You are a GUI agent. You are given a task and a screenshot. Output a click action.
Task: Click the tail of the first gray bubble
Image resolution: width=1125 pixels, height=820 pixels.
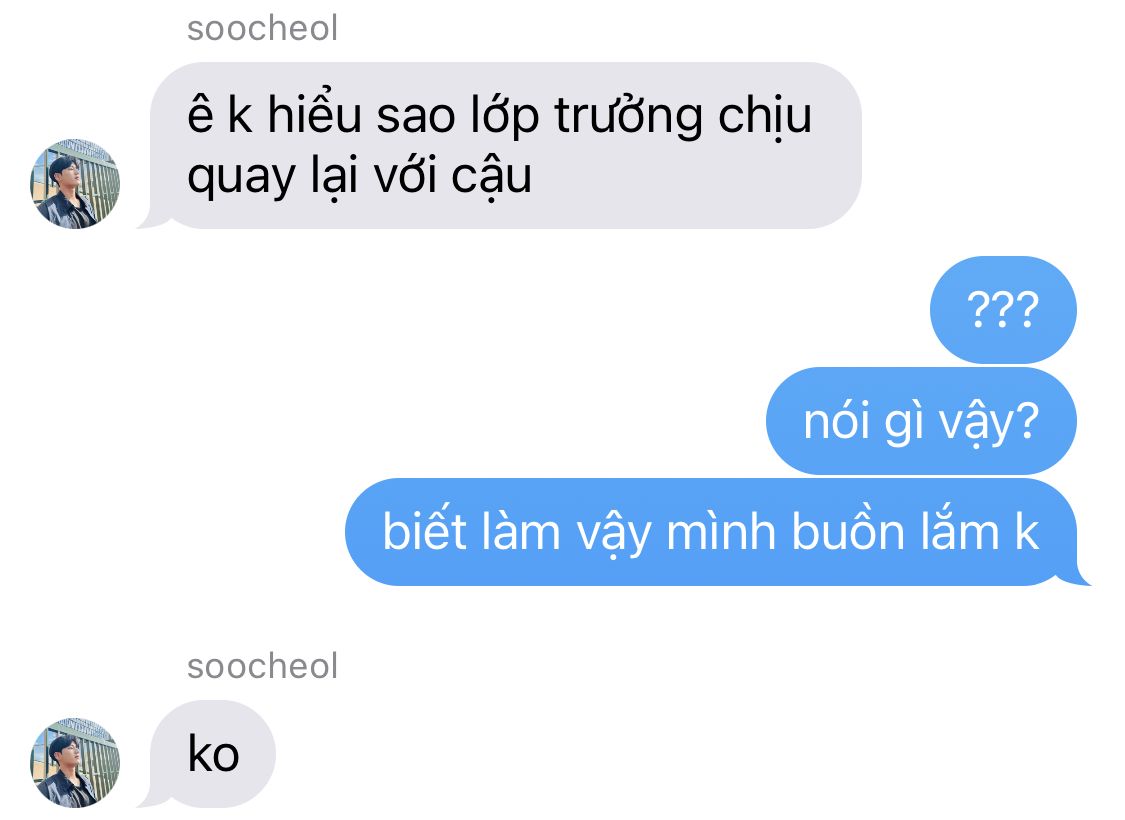pyautogui.click(x=147, y=221)
